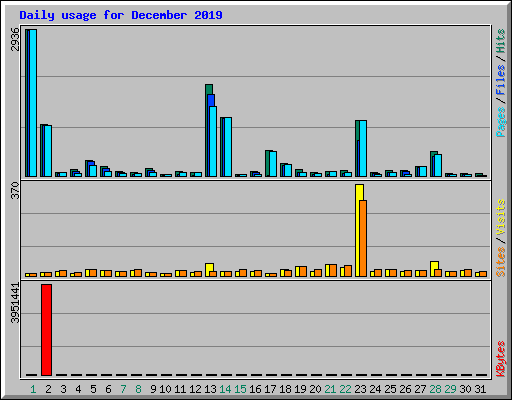This screenshot has height=400, width=512.
Task: Click day label 2 on the x-axis
Action: (x=48, y=389)
